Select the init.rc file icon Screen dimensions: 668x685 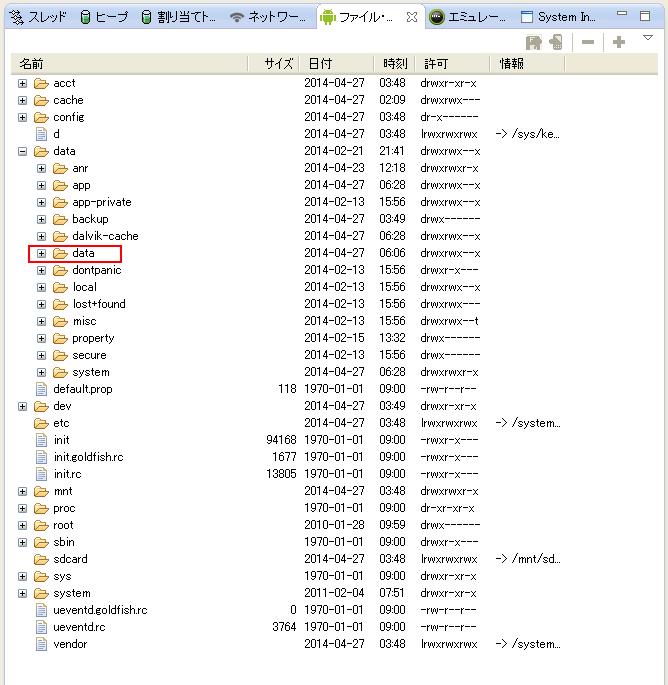point(41,474)
